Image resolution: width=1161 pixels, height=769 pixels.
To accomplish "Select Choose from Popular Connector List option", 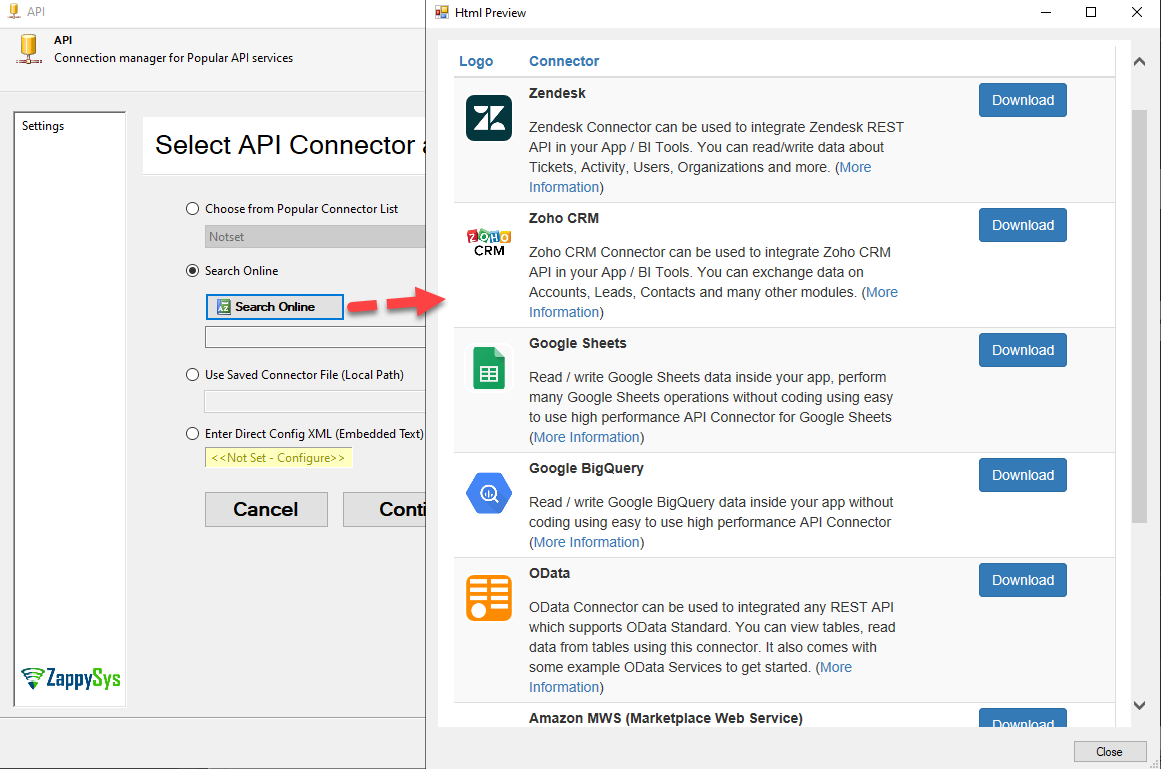I will click(193, 209).
